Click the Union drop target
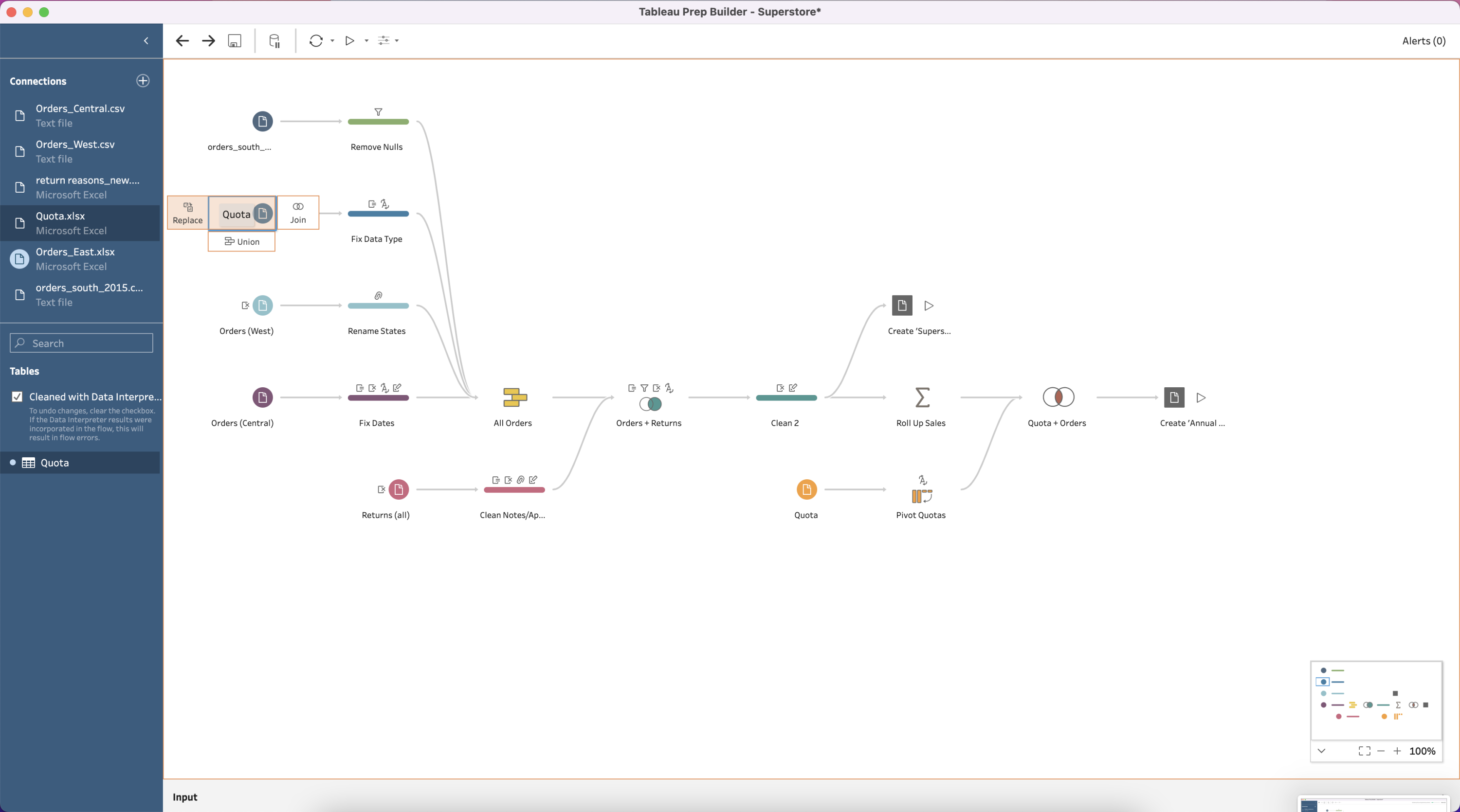1460x812 pixels. [241, 241]
